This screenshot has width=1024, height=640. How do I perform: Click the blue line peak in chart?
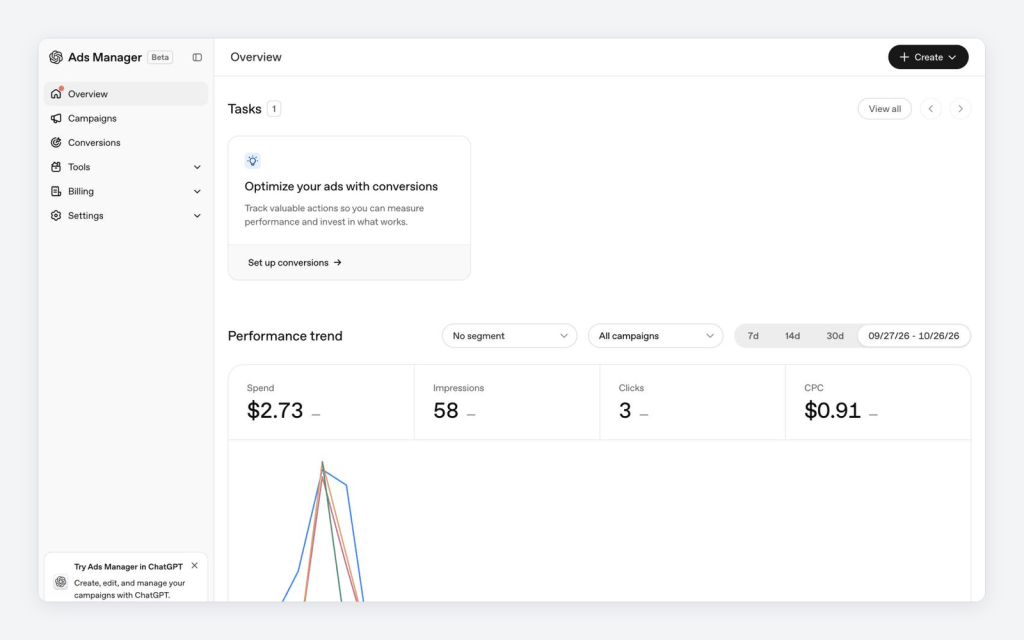pyautogui.click(x=323, y=468)
